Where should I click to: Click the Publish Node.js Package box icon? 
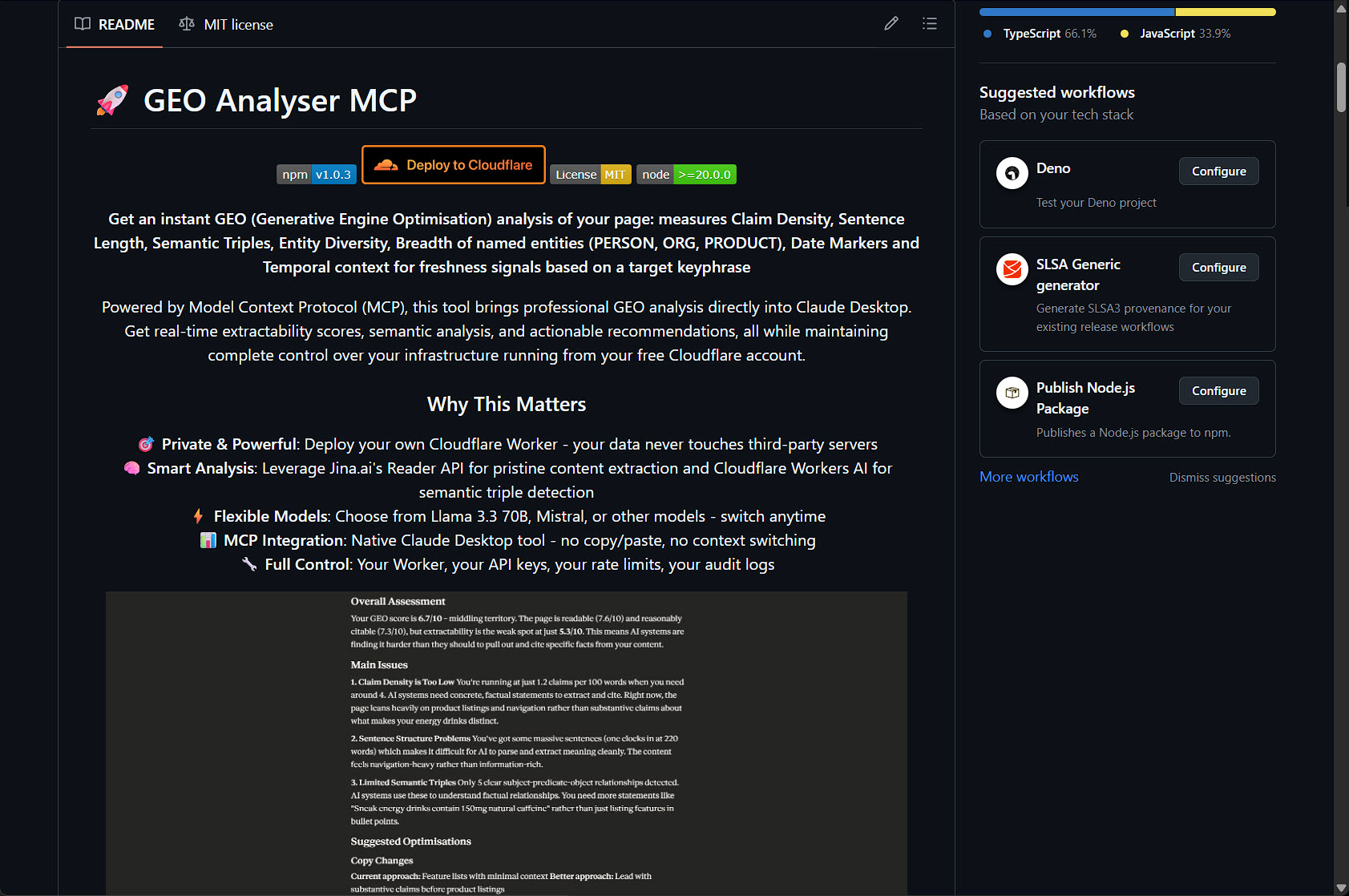(1012, 393)
